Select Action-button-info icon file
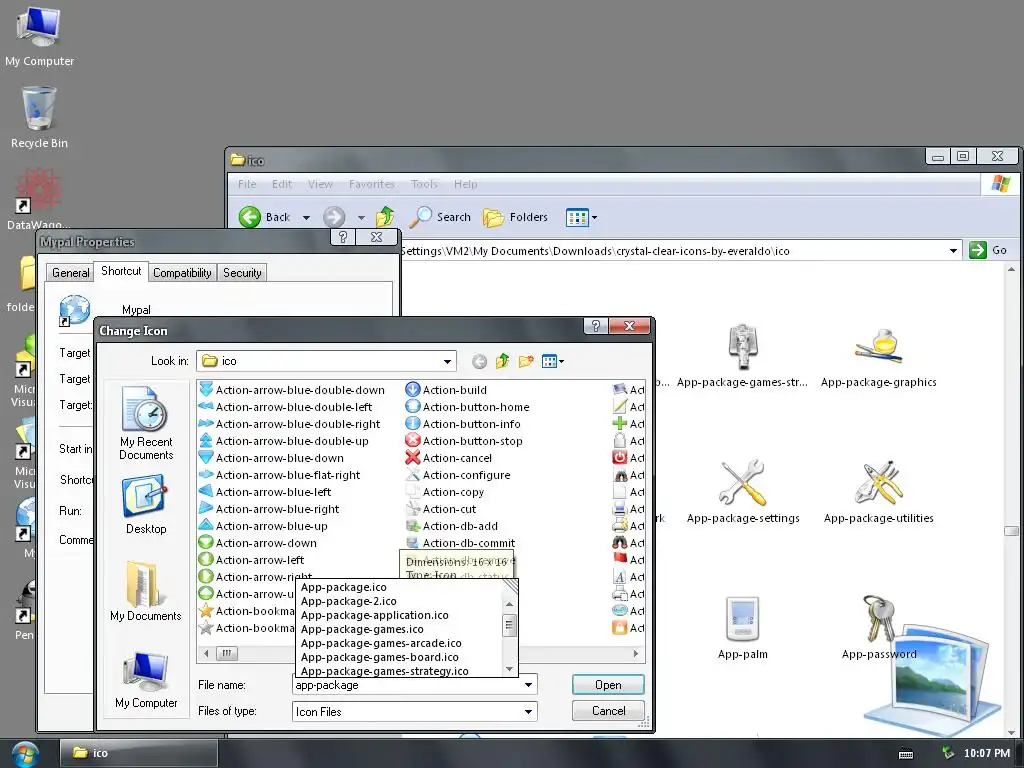Viewport: 1024px width, 768px height. tap(463, 424)
